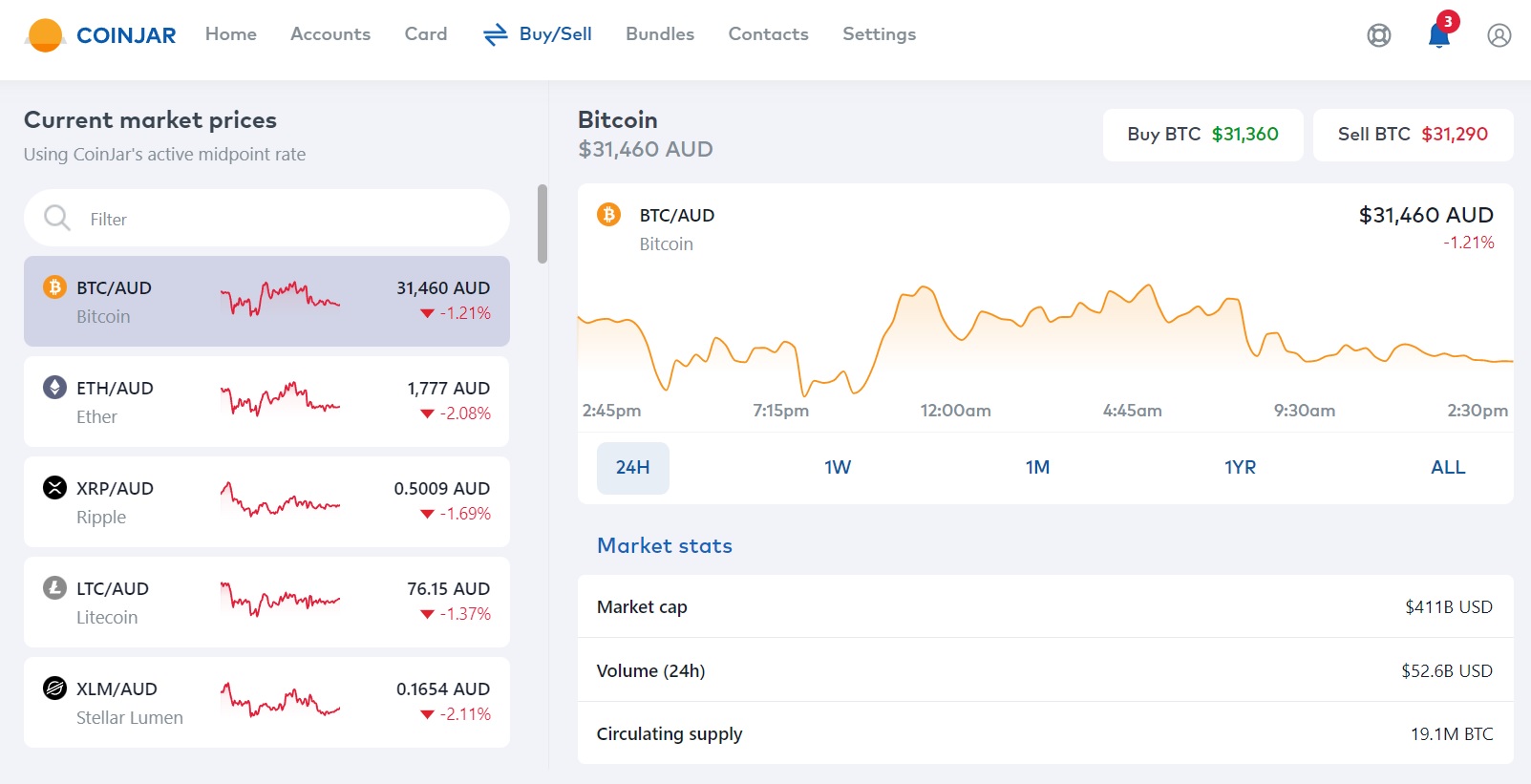Image resolution: width=1531 pixels, height=784 pixels.
Task: Click the '$31,460 AUD' chart header price
Action: (1426, 215)
